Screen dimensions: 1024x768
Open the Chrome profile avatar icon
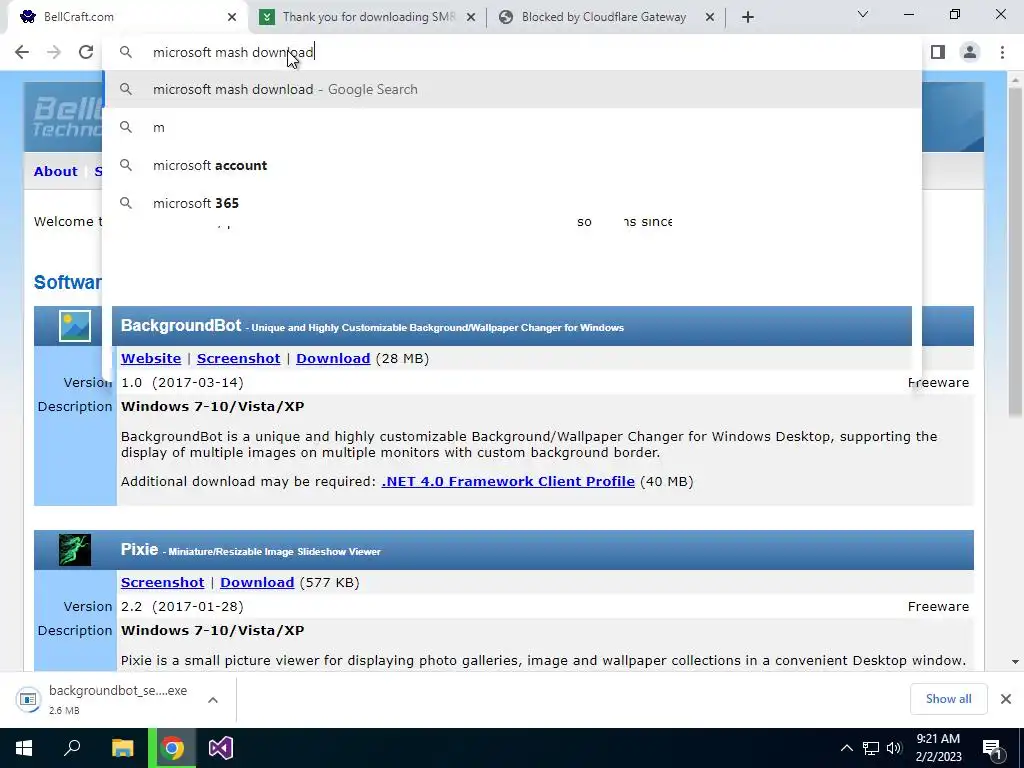point(970,52)
